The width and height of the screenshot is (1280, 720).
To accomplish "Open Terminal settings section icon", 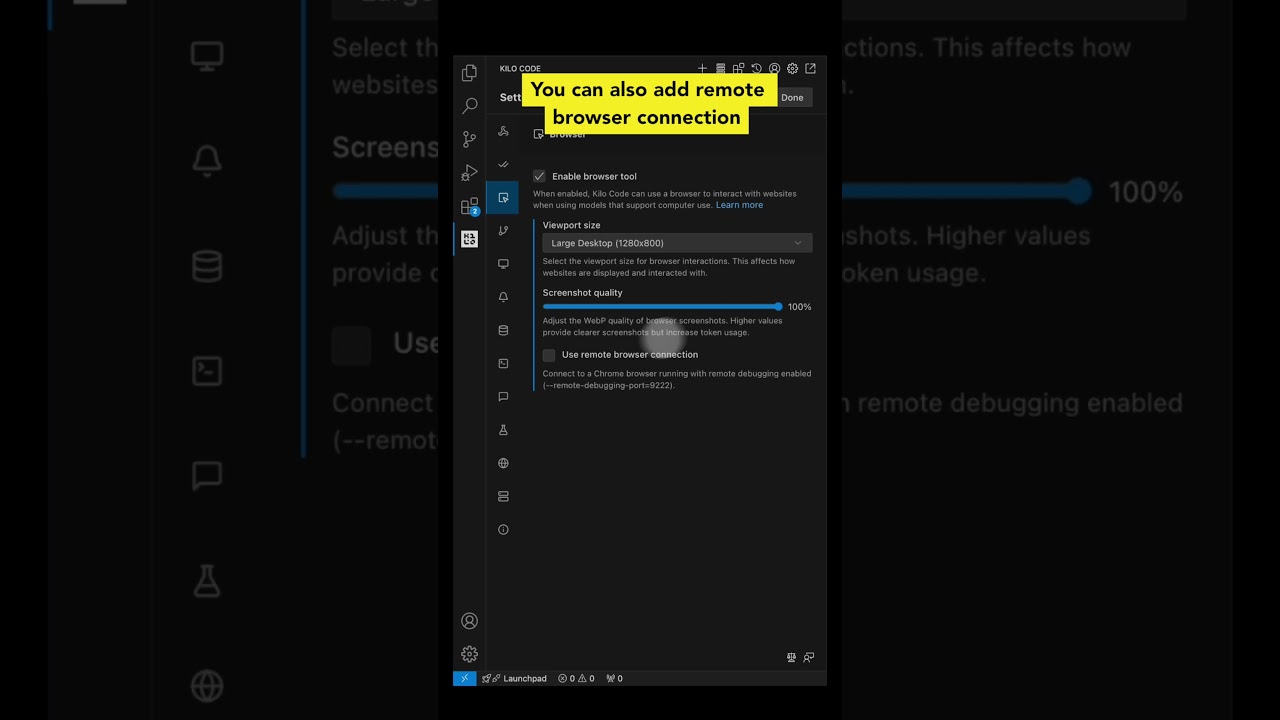I will click(503, 363).
